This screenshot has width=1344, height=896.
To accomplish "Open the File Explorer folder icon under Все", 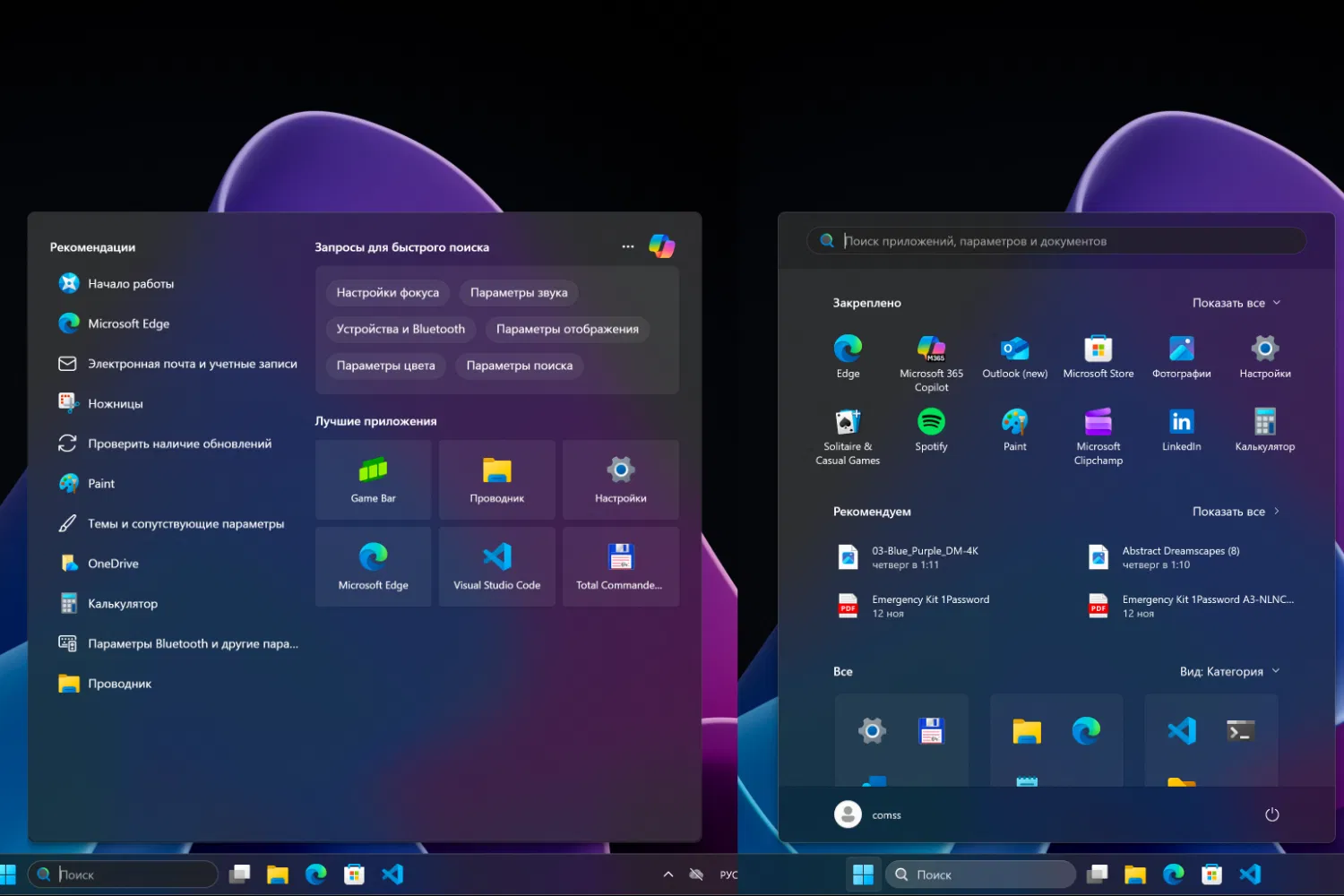I will click(x=1027, y=731).
